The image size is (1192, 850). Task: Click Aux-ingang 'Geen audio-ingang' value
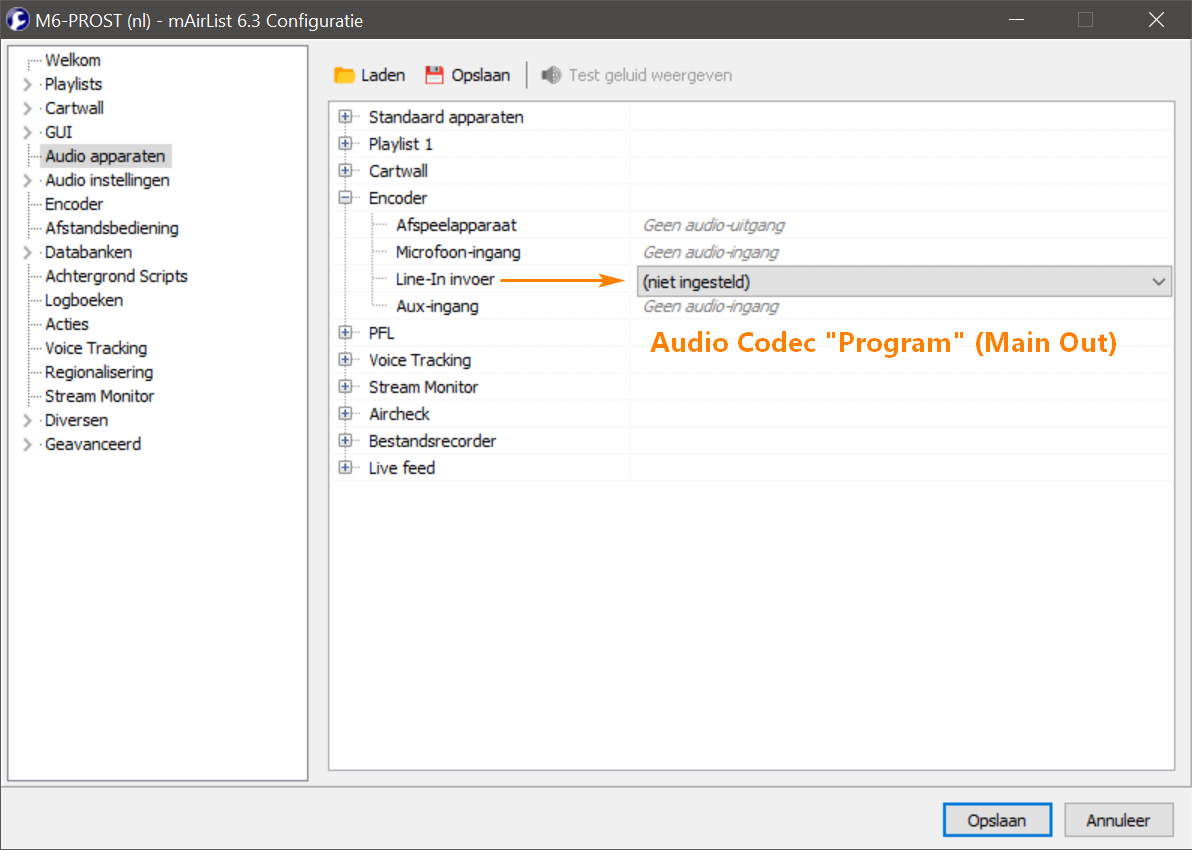[711, 306]
